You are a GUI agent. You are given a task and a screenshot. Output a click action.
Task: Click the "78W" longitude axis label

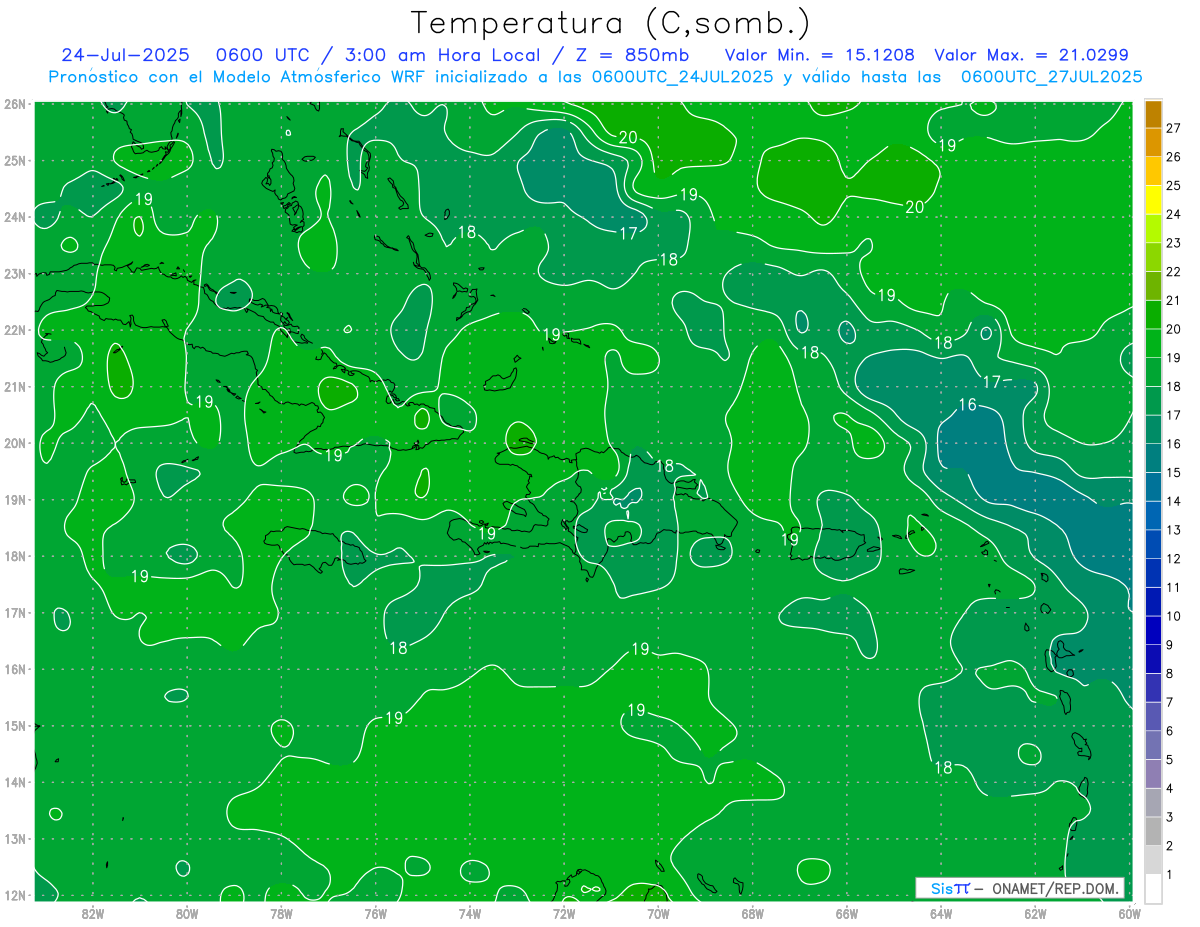pos(282,913)
